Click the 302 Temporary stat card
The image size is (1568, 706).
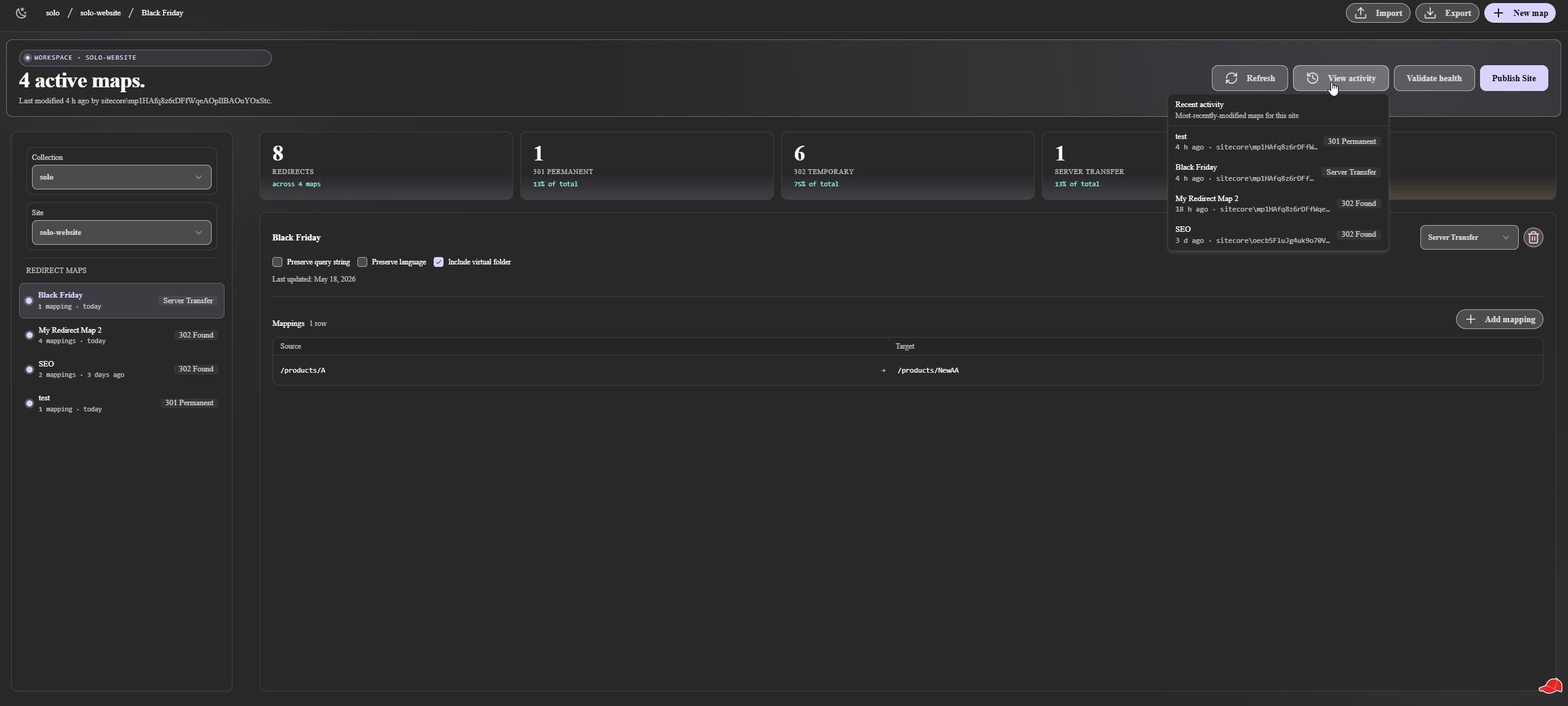click(908, 166)
